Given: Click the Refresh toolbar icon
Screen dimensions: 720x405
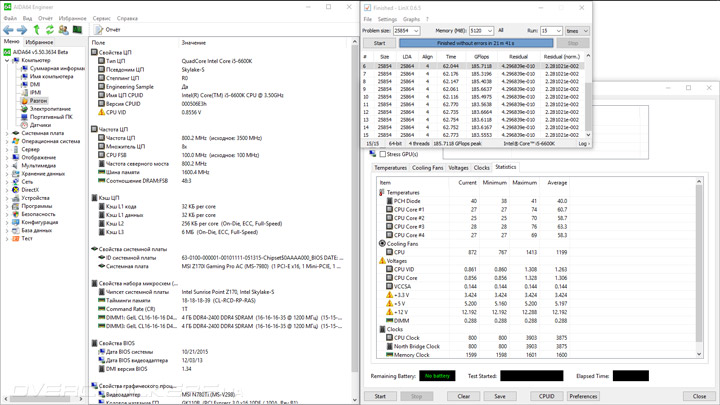Looking at the screenshot, I should 50,30.
